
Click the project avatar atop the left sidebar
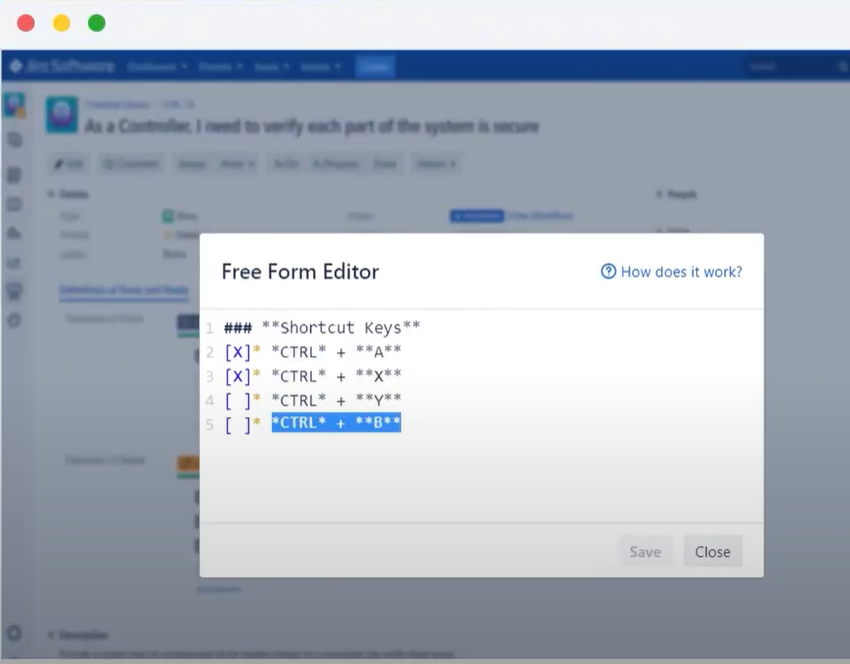click(x=14, y=103)
